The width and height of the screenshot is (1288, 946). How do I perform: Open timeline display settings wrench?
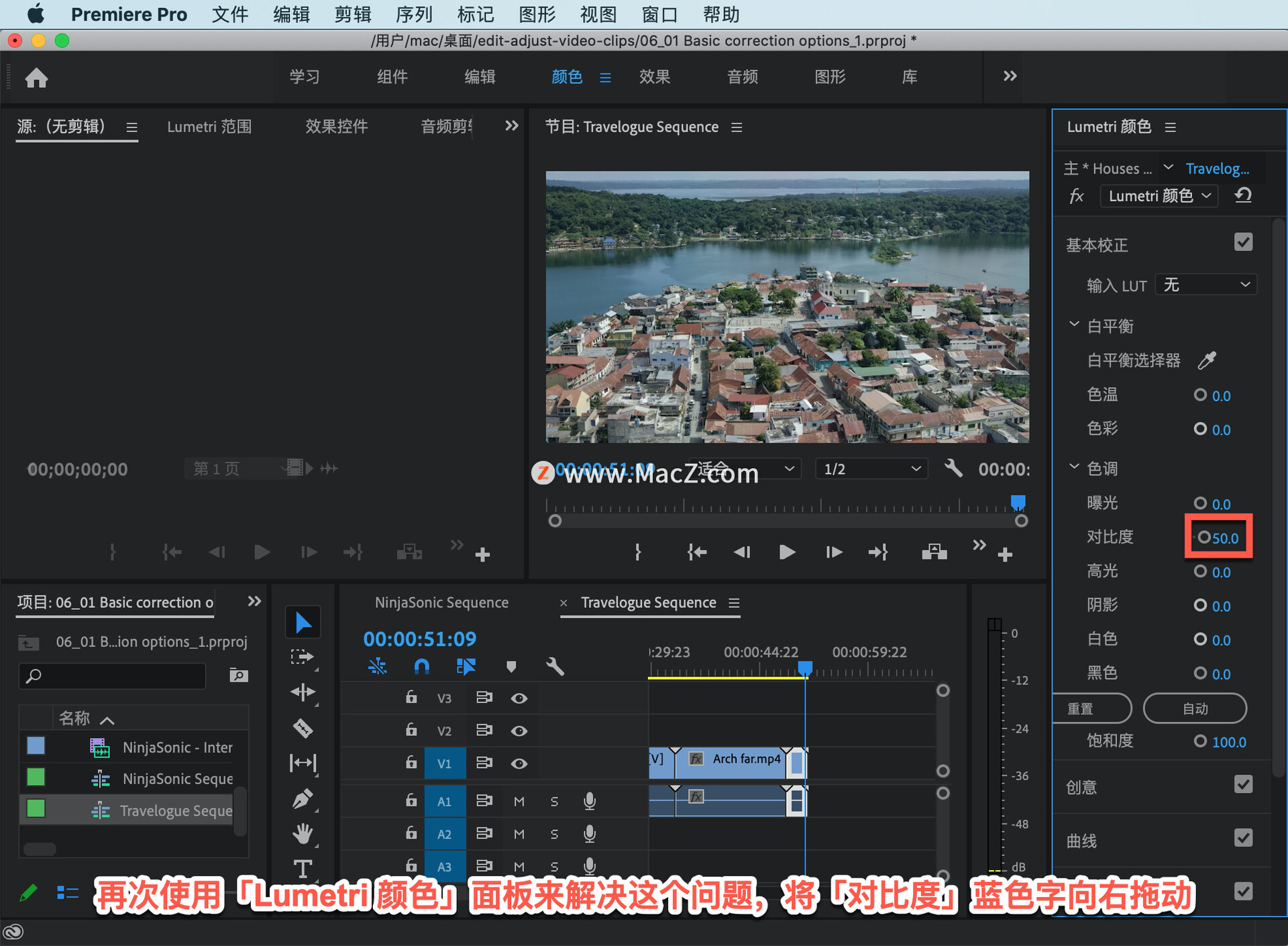tap(555, 667)
